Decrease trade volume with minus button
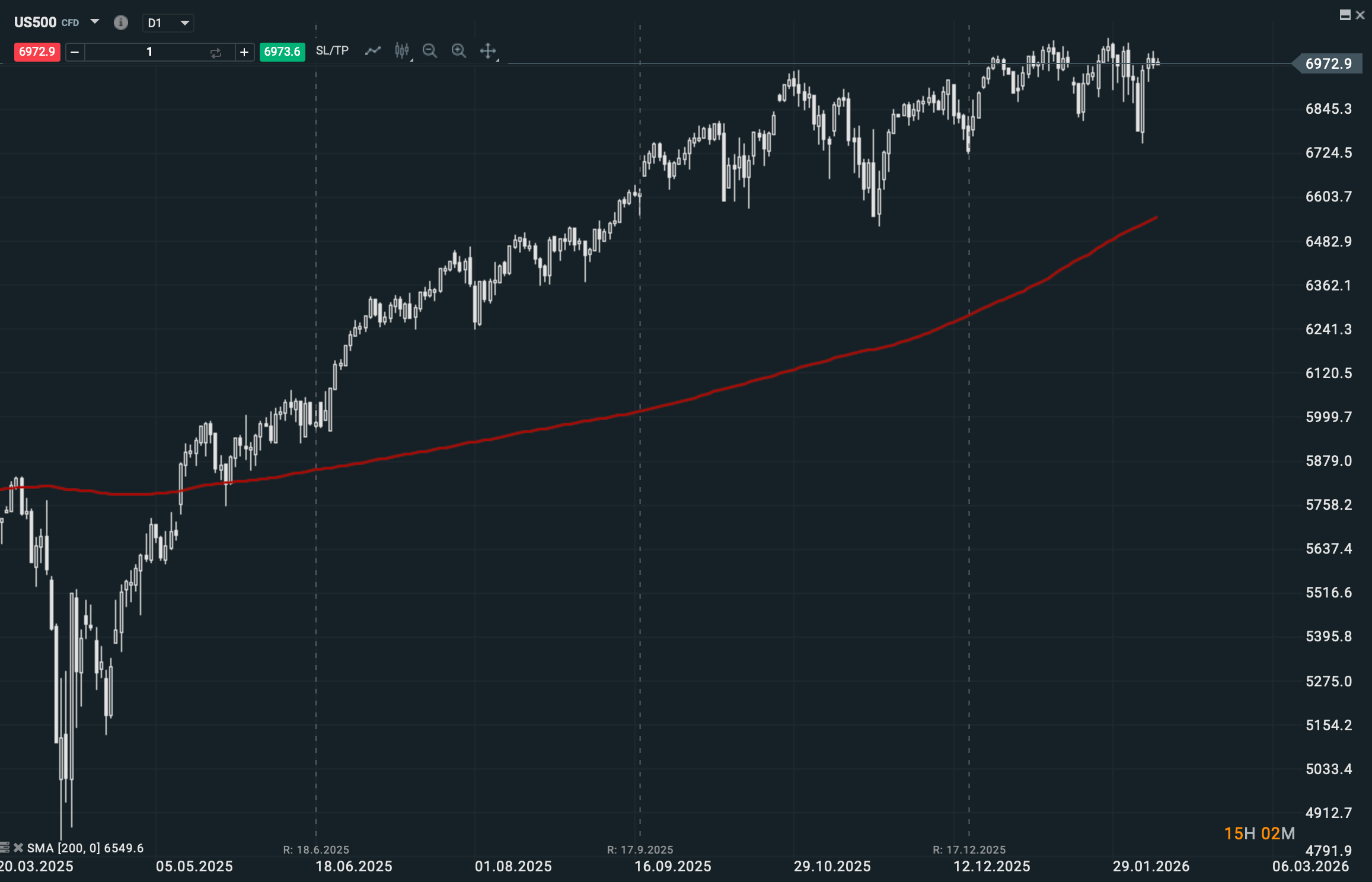 point(75,52)
